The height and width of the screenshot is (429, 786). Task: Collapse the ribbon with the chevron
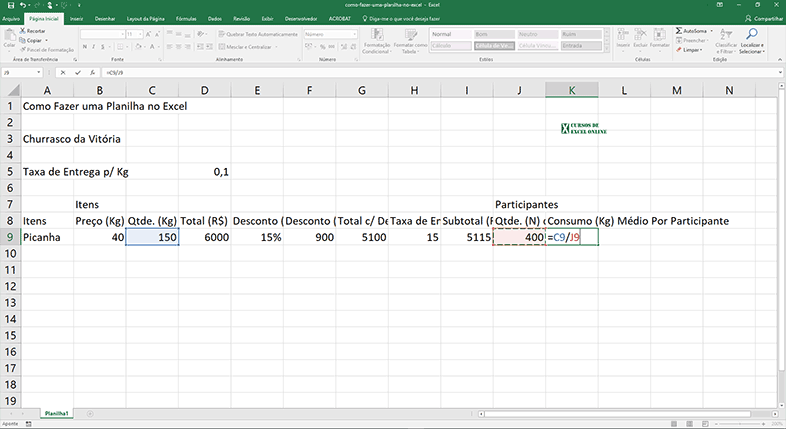click(x=779, y=60)
